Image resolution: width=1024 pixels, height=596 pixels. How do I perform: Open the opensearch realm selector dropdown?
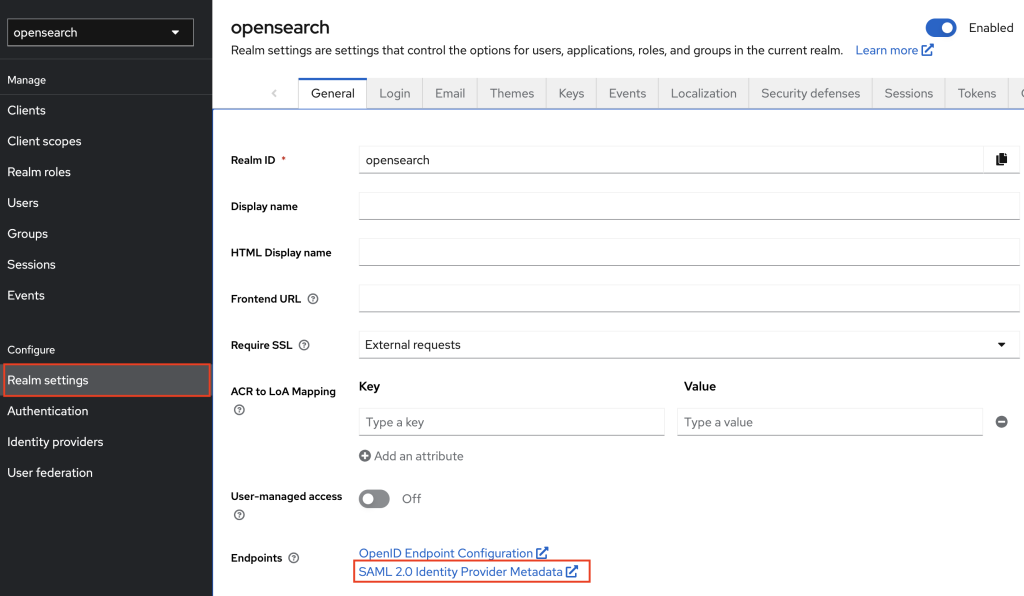coord(100,33)
